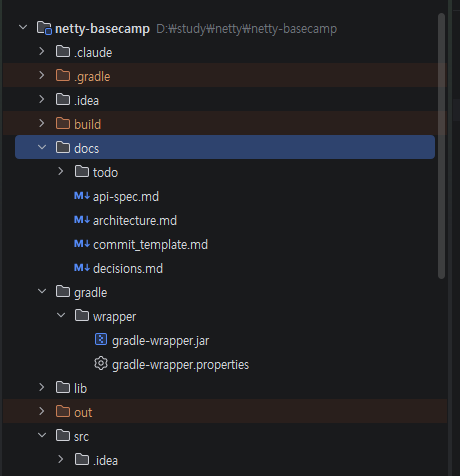Viewport: 460px width, 476px height.
Task: Click the wrapper folder icon
Action: pyautogui.click(x=82, y=315)
